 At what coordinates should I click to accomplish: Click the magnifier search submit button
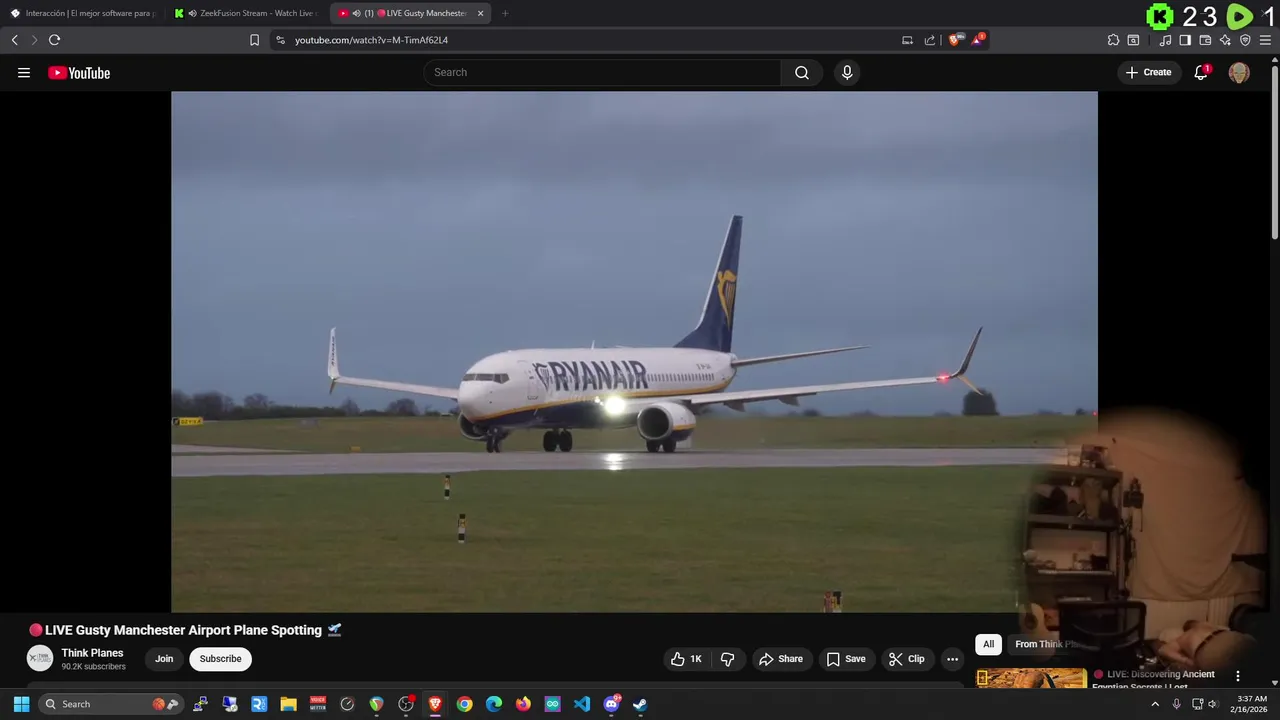pyautogui.click(x=802, y=72)
